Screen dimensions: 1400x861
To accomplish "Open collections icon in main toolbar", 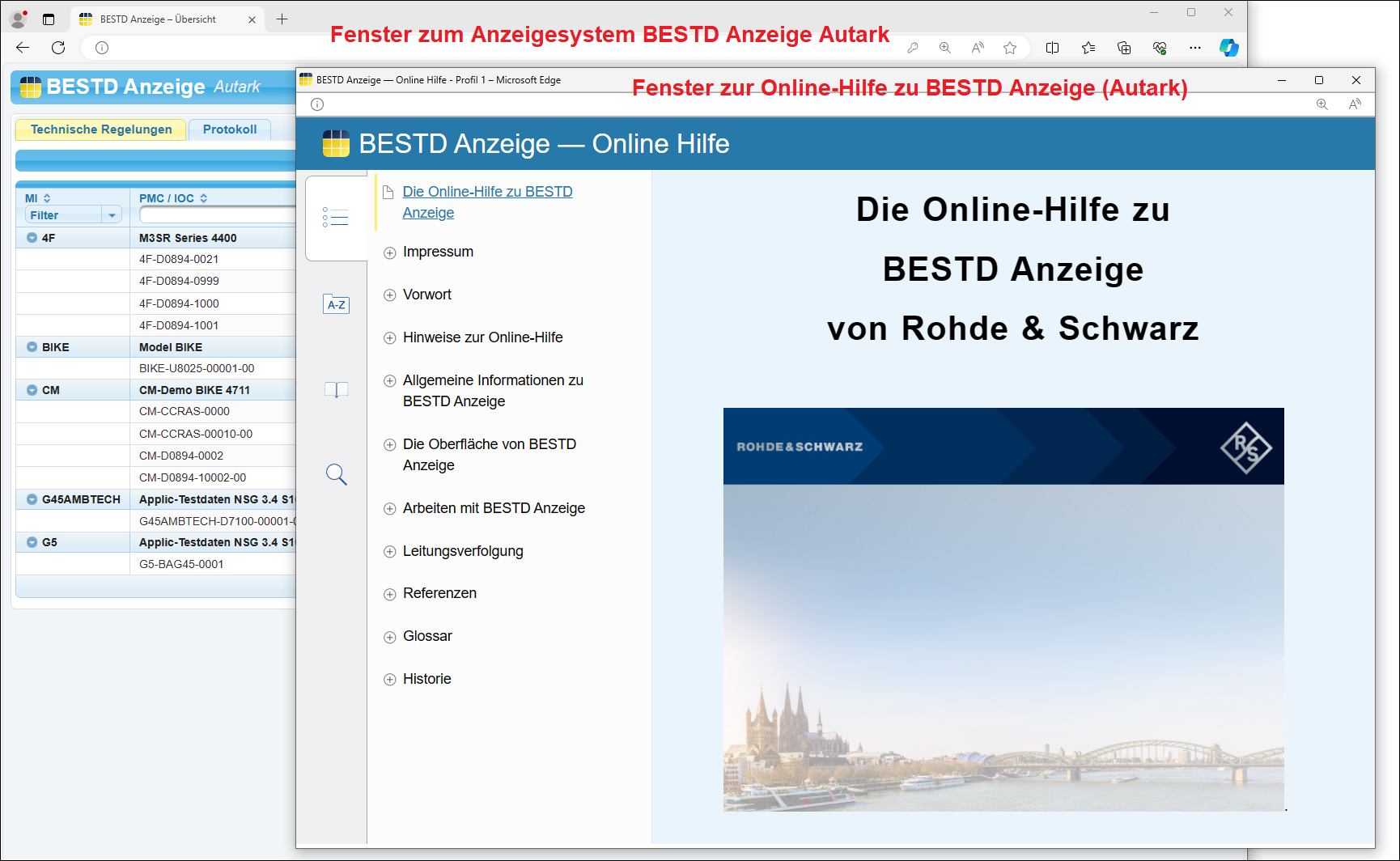I will click(1124, 48).
